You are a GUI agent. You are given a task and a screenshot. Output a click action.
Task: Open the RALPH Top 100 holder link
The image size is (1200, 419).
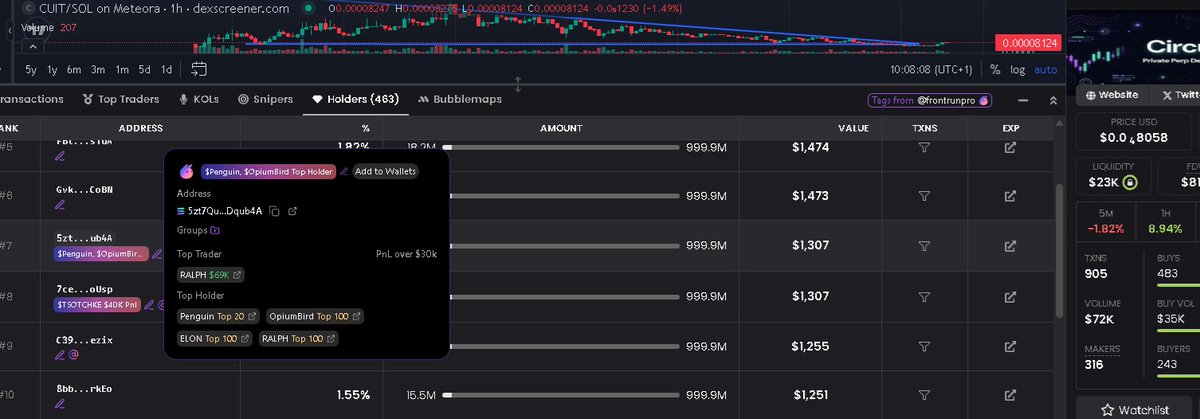point(298,339)
